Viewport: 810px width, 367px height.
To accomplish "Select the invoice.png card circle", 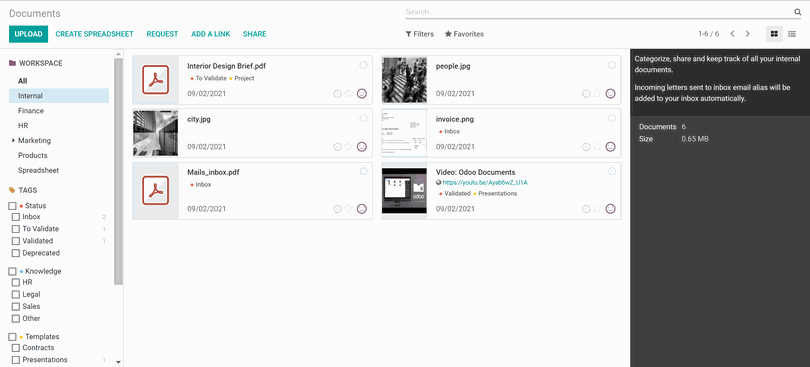I will coord(612,118).
